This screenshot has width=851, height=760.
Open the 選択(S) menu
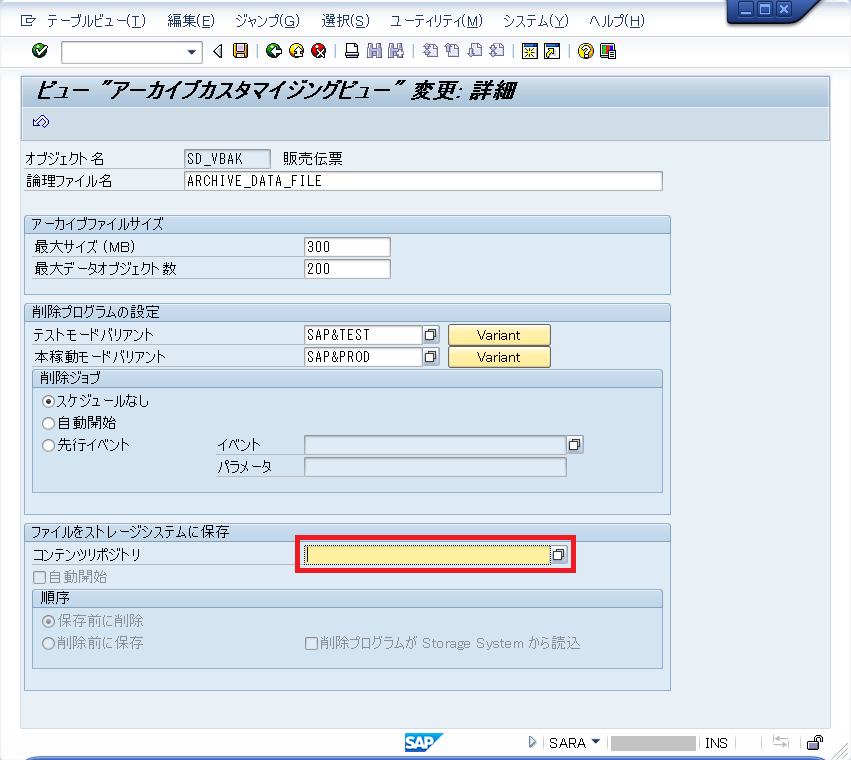(x=346, y=21)
